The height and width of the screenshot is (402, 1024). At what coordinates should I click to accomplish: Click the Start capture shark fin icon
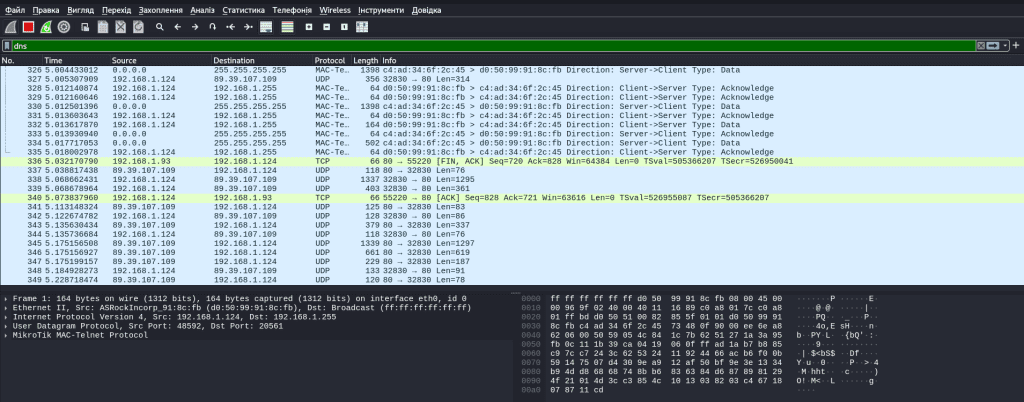click(x=10, y=27)
